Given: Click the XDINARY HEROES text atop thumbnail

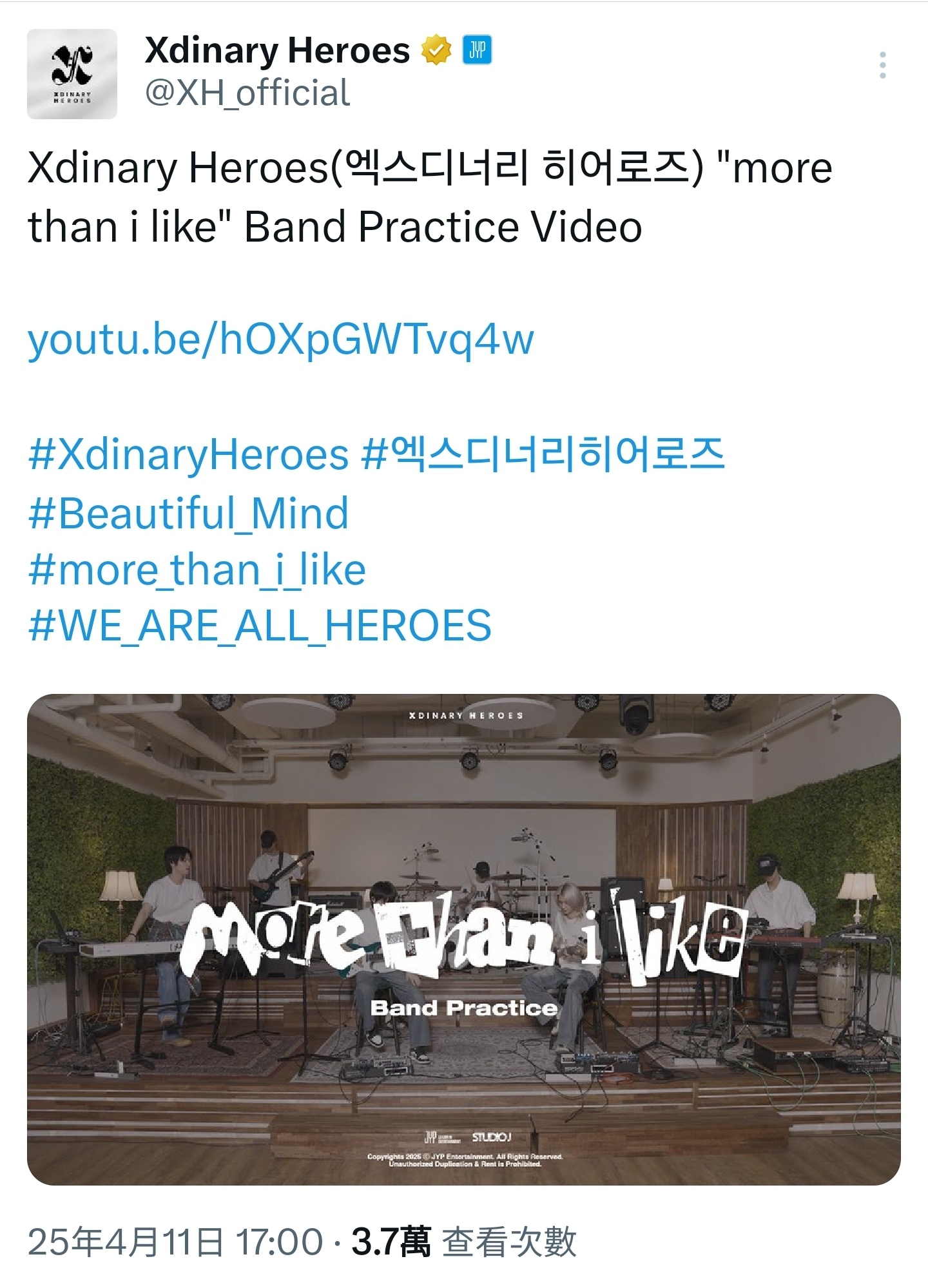Looking at the screenshot, I should click(466, 716).
